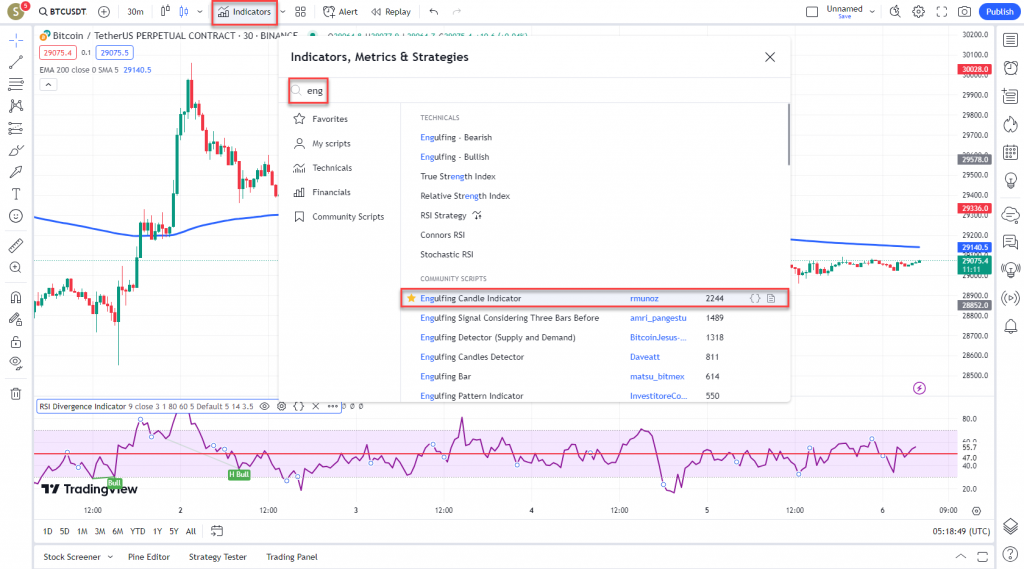The height and width of the screenshot is (569, 1024).
Task: Start bar Replay mode
Action: pyautogui.click(x=391, y=12)
